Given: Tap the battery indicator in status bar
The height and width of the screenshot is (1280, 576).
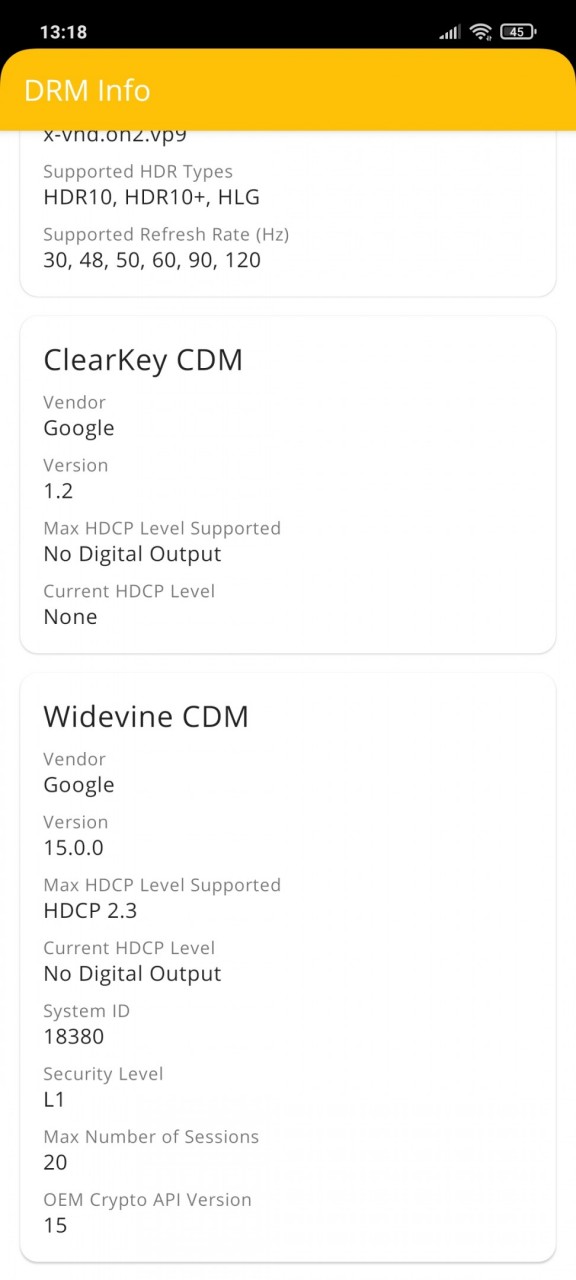Looking at the screenshot, I should coord(518,32).
